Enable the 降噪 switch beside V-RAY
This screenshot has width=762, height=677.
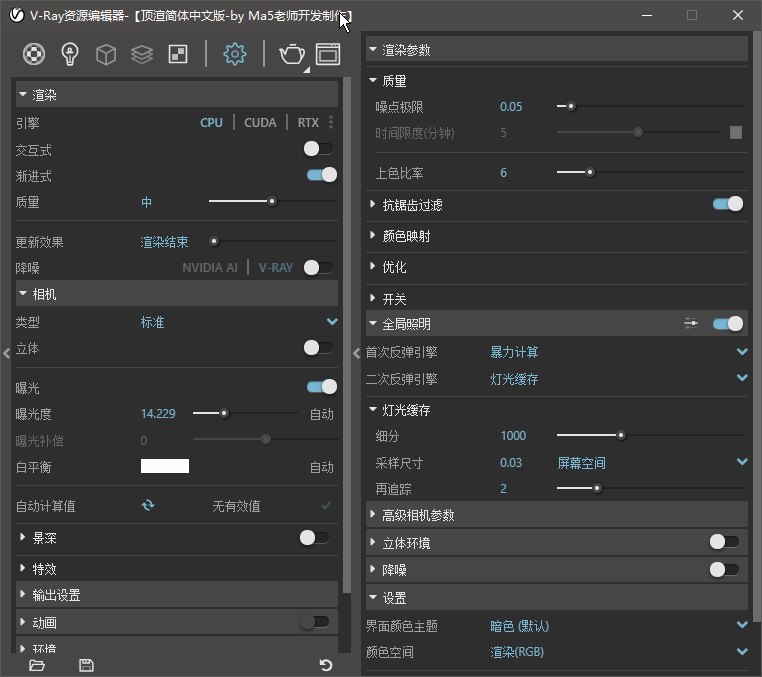click(319, 267)
